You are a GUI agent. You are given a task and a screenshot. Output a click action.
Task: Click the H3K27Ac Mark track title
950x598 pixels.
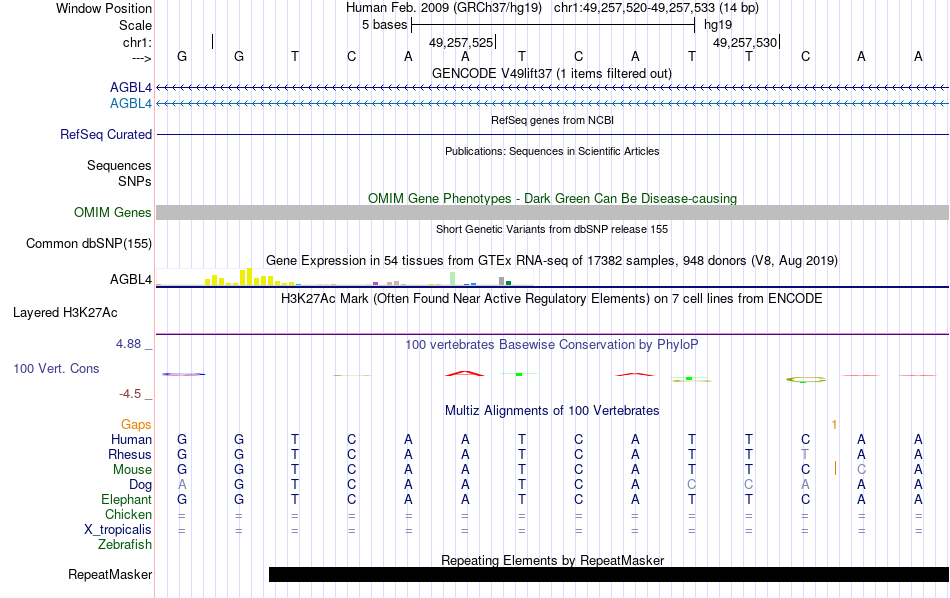[x=552, y=299]
